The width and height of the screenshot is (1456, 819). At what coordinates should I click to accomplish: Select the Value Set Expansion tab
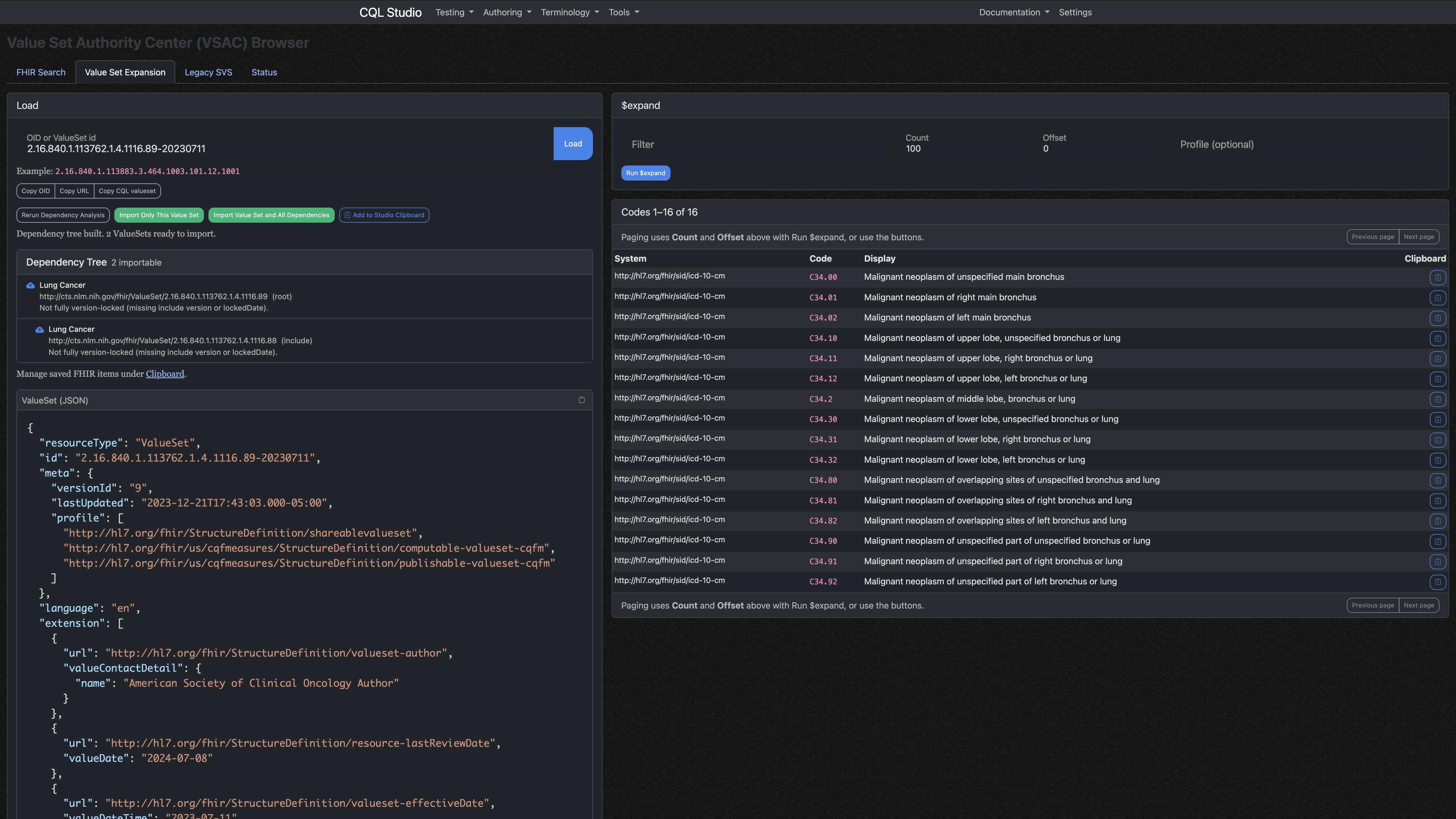(x=125, y=72)
